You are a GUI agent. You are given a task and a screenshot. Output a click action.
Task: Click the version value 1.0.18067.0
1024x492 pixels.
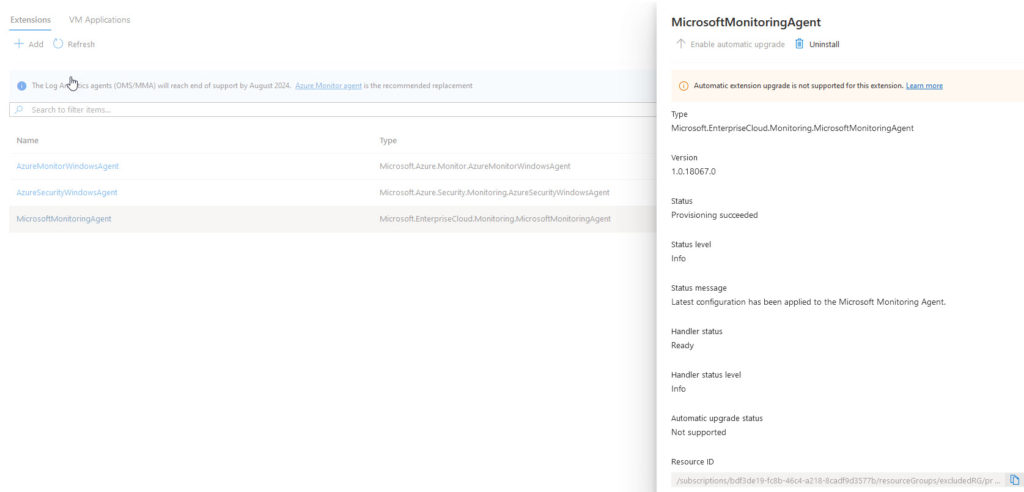point(694,171)
